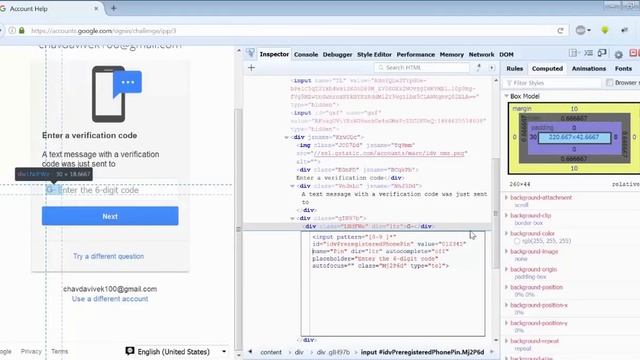Select the Computed sidebar tab

tap(547, 69)
